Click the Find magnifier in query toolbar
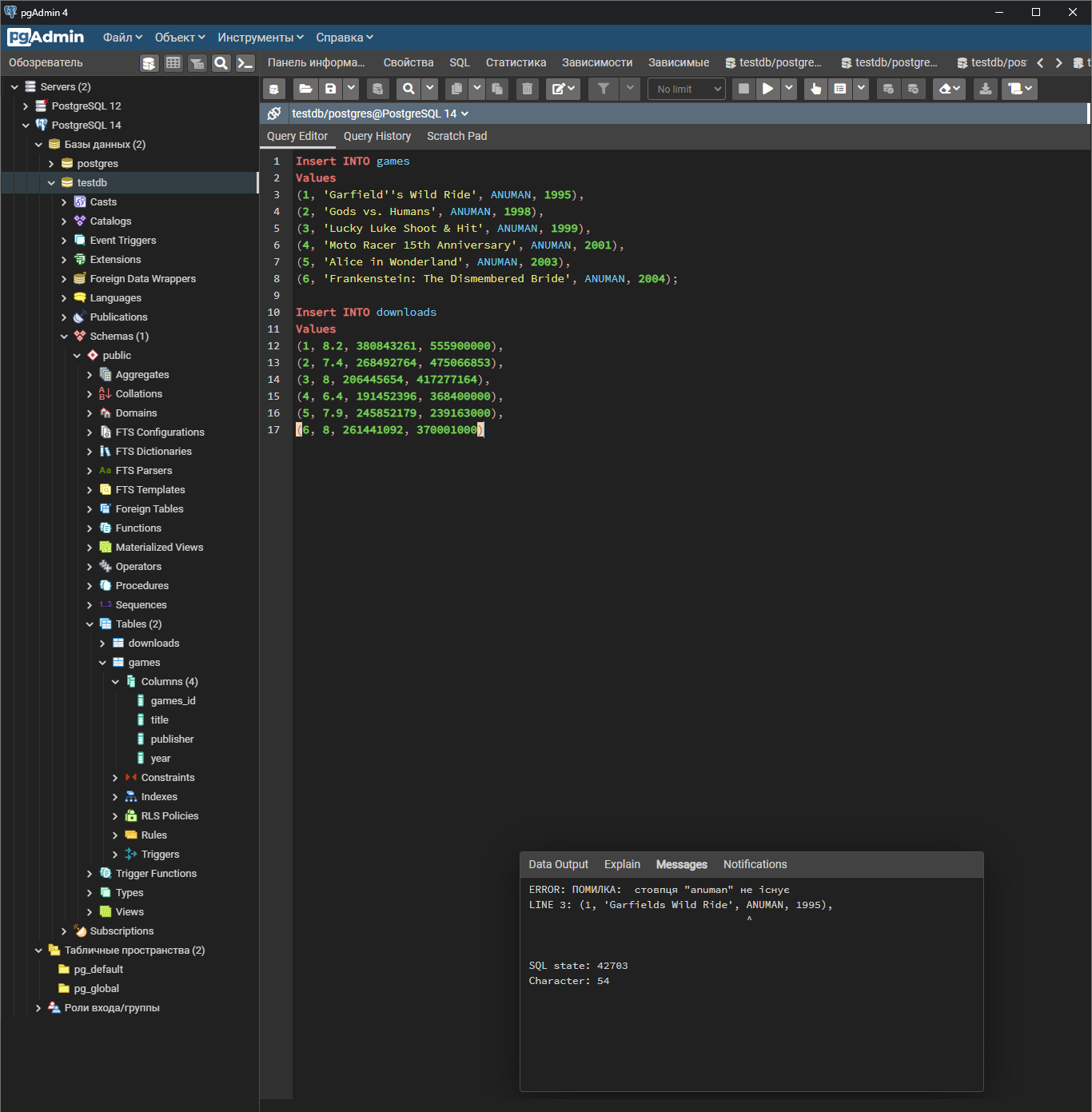Screen dimensions: 1092x1112 coord(409,89)
